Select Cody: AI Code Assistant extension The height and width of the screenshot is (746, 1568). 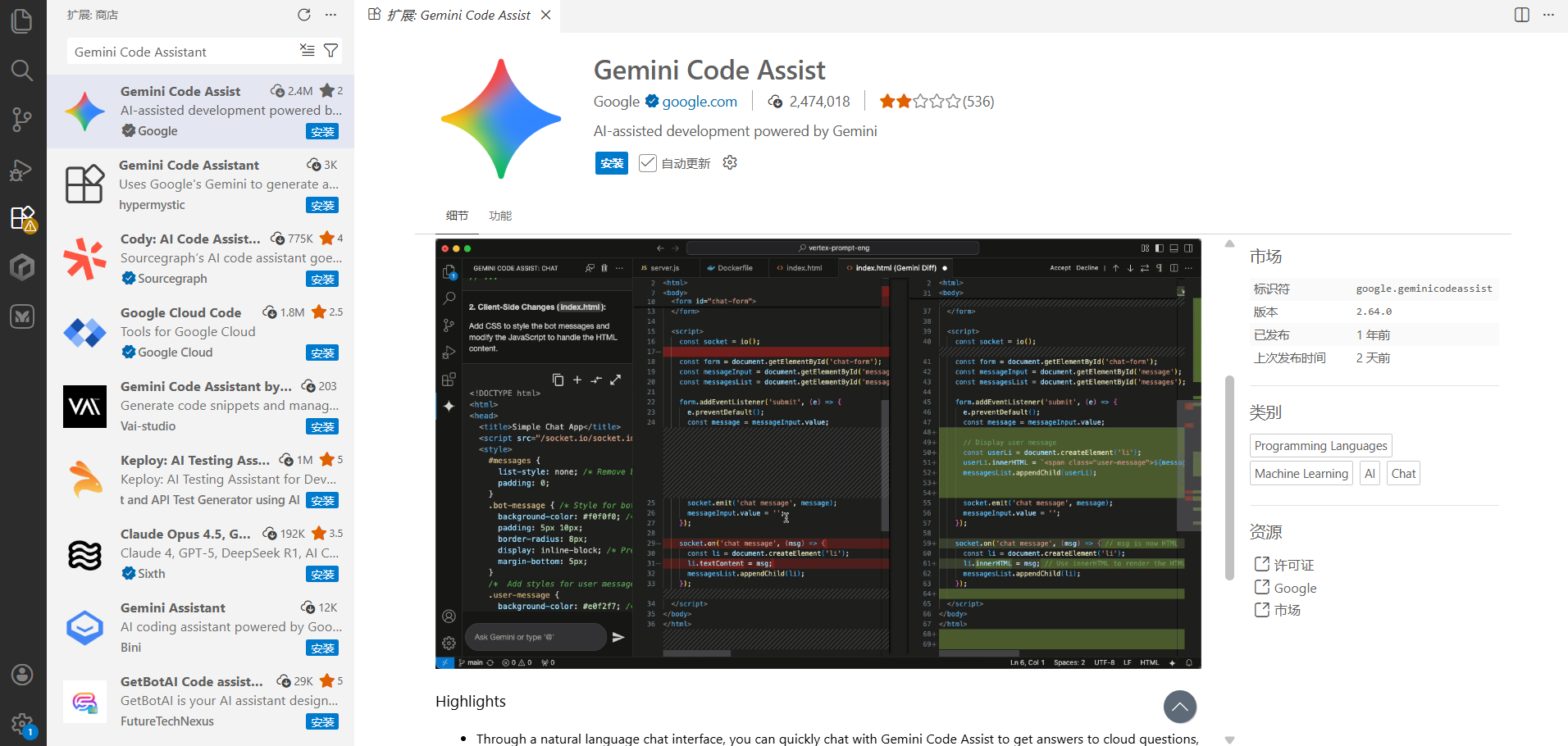click(201, 259)
